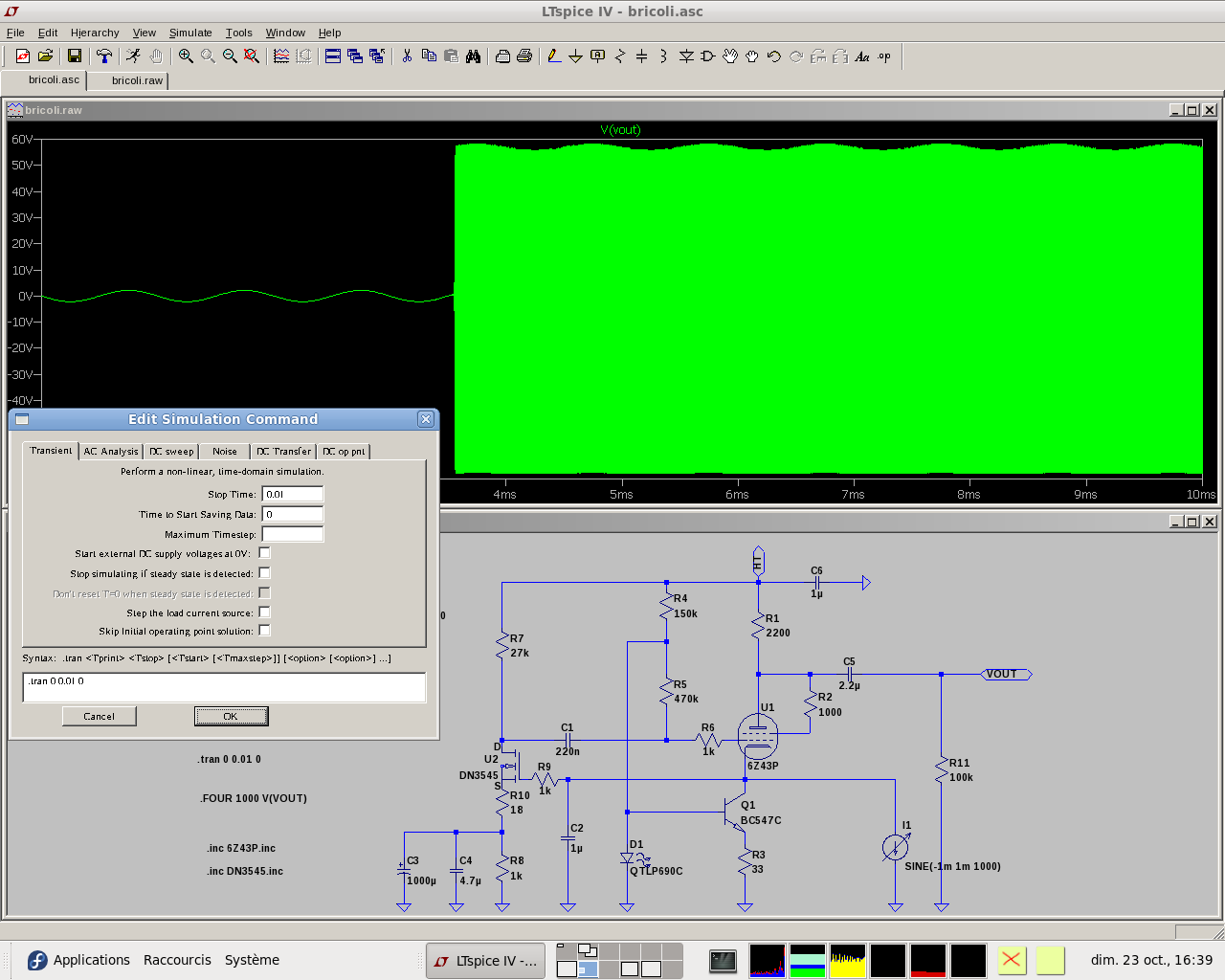
Task: Open Find with the binoculars icon
Action: [473, 56]
